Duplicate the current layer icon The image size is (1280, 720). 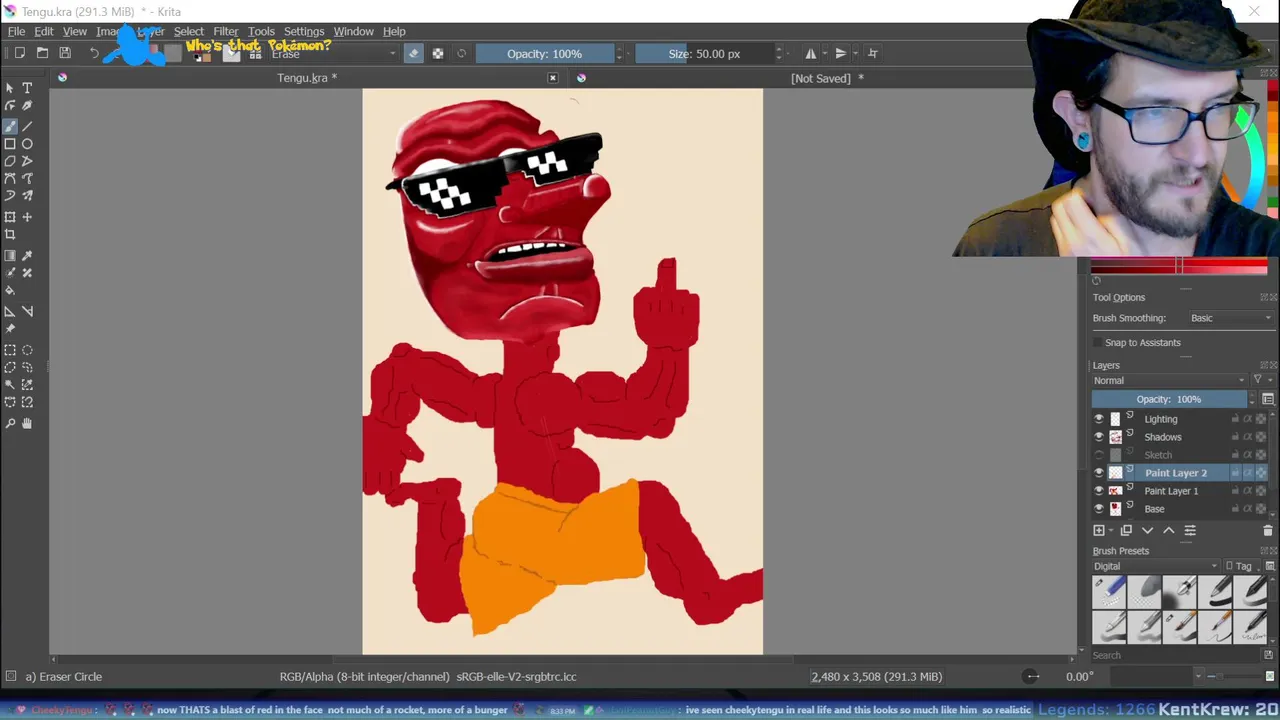click(x=1126, y=530)
